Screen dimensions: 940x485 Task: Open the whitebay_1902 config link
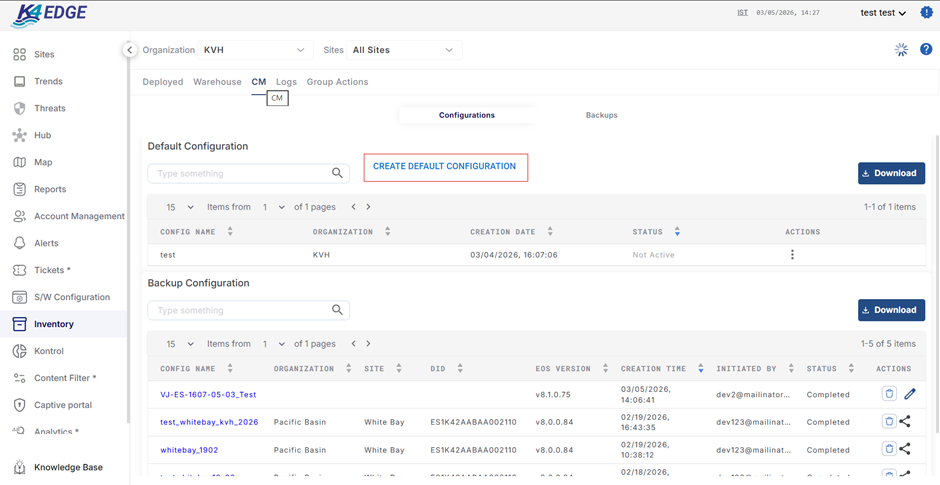coord(189,450)
